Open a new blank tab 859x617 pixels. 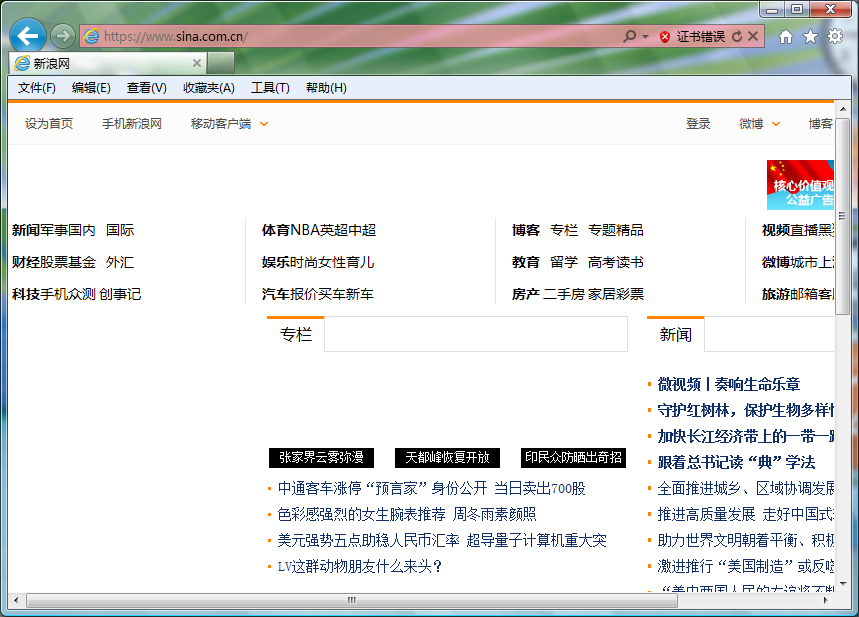click(221, 63)
